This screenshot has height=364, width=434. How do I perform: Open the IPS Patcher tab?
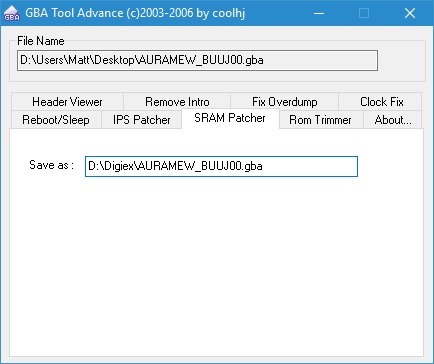[x=141, y=120]
